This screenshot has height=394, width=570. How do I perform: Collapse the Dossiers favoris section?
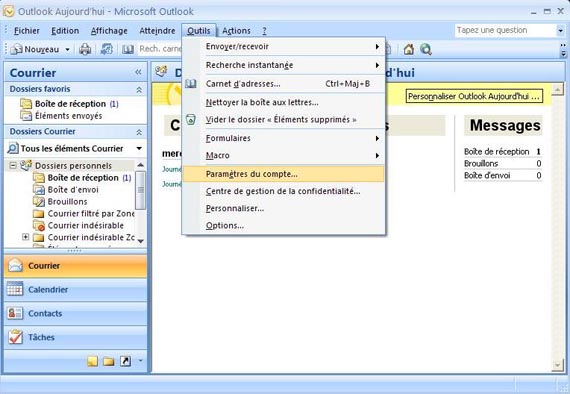tap(139, 89)
